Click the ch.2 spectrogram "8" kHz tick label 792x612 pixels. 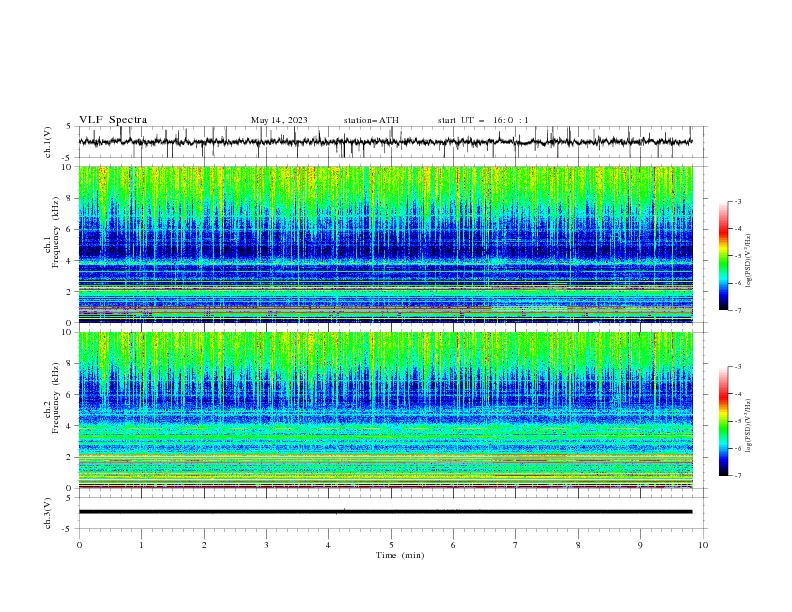pos(69,364)
